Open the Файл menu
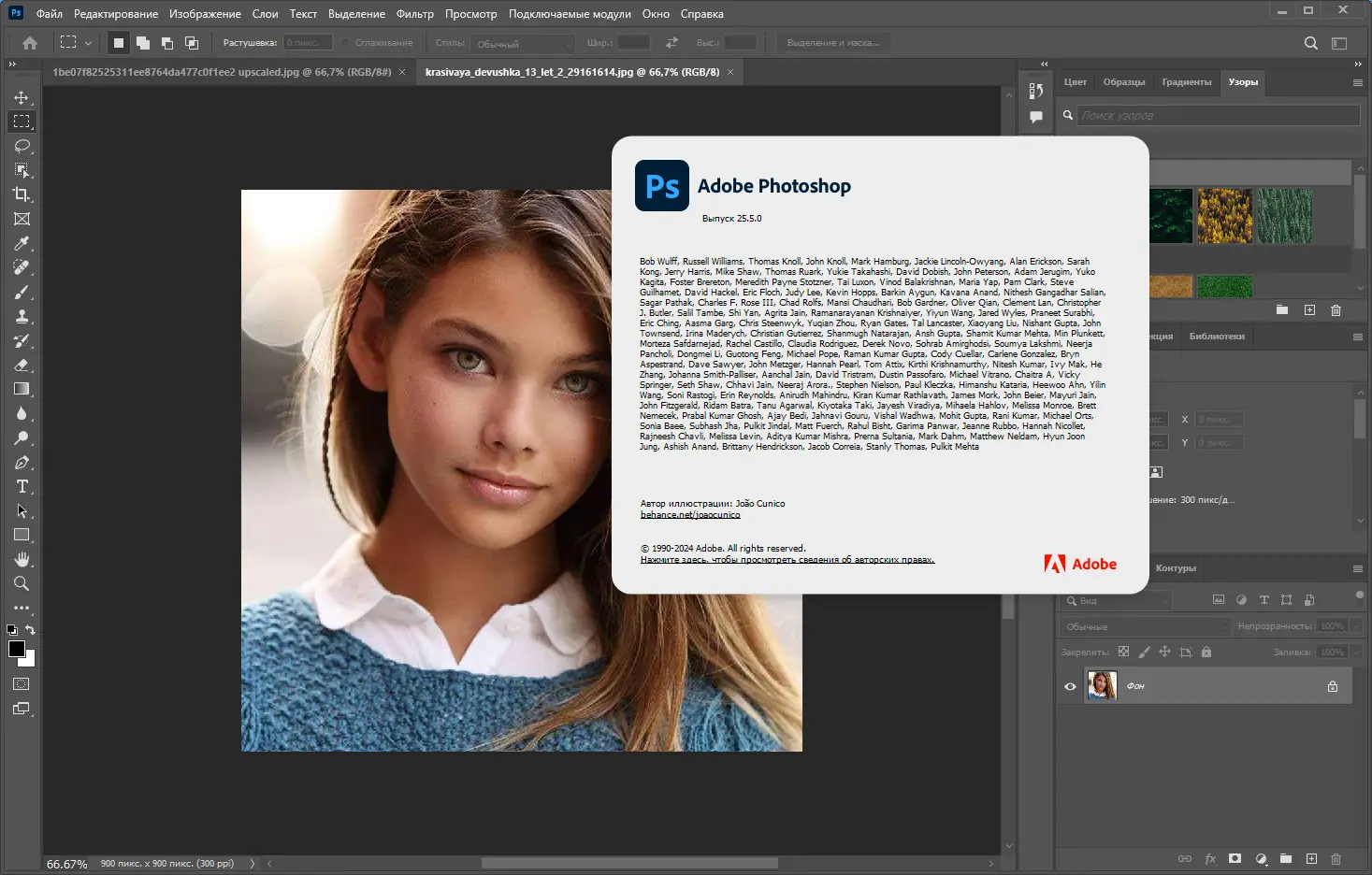The width and height of the screenshot is (1372, 875). pos(50,14)
